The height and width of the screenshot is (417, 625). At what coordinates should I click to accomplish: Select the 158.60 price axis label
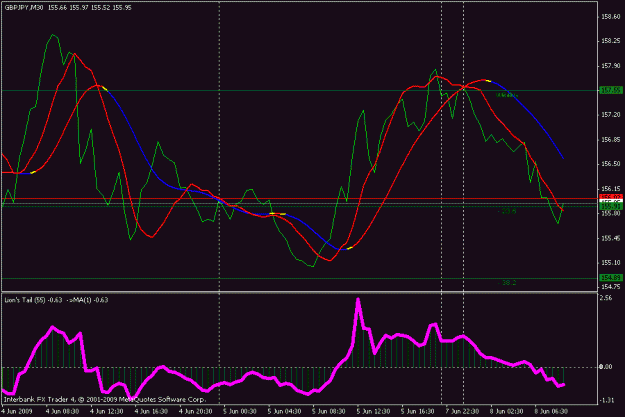[611, 17]
